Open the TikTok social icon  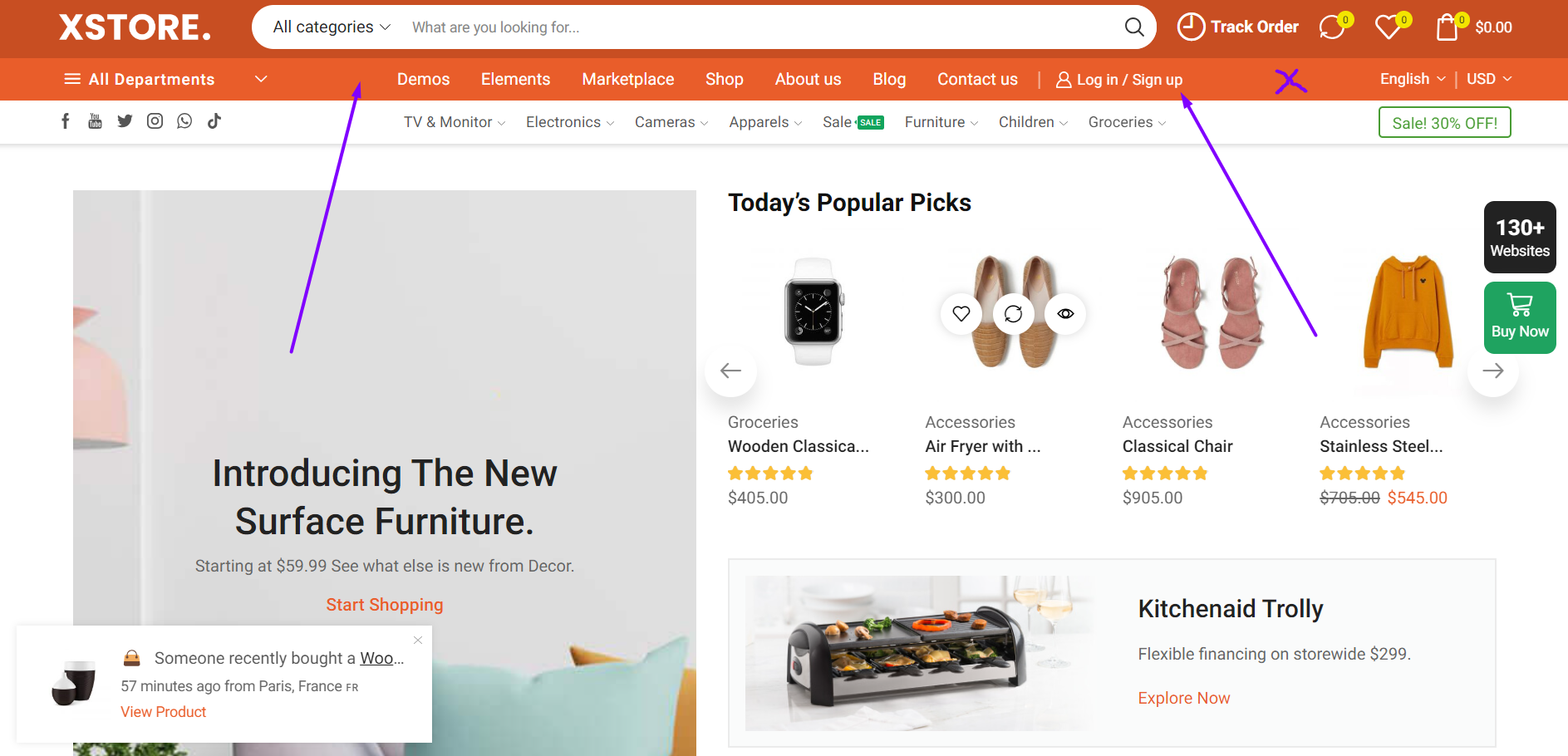[x=214, y=121]
